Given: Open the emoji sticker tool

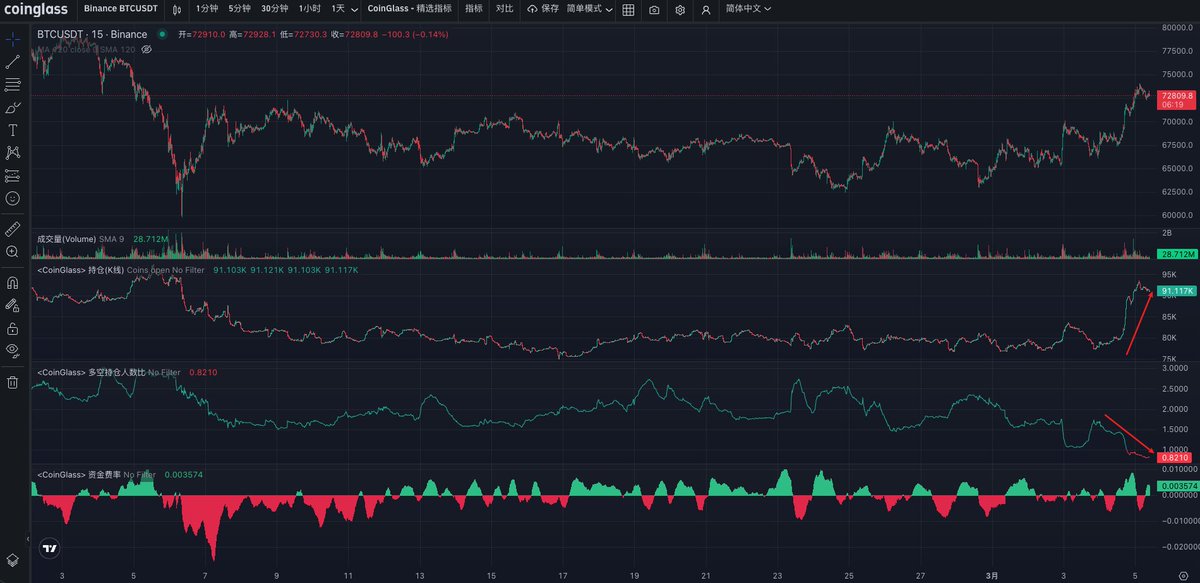Looking at the screenshot, I should (x=13, y=199).
